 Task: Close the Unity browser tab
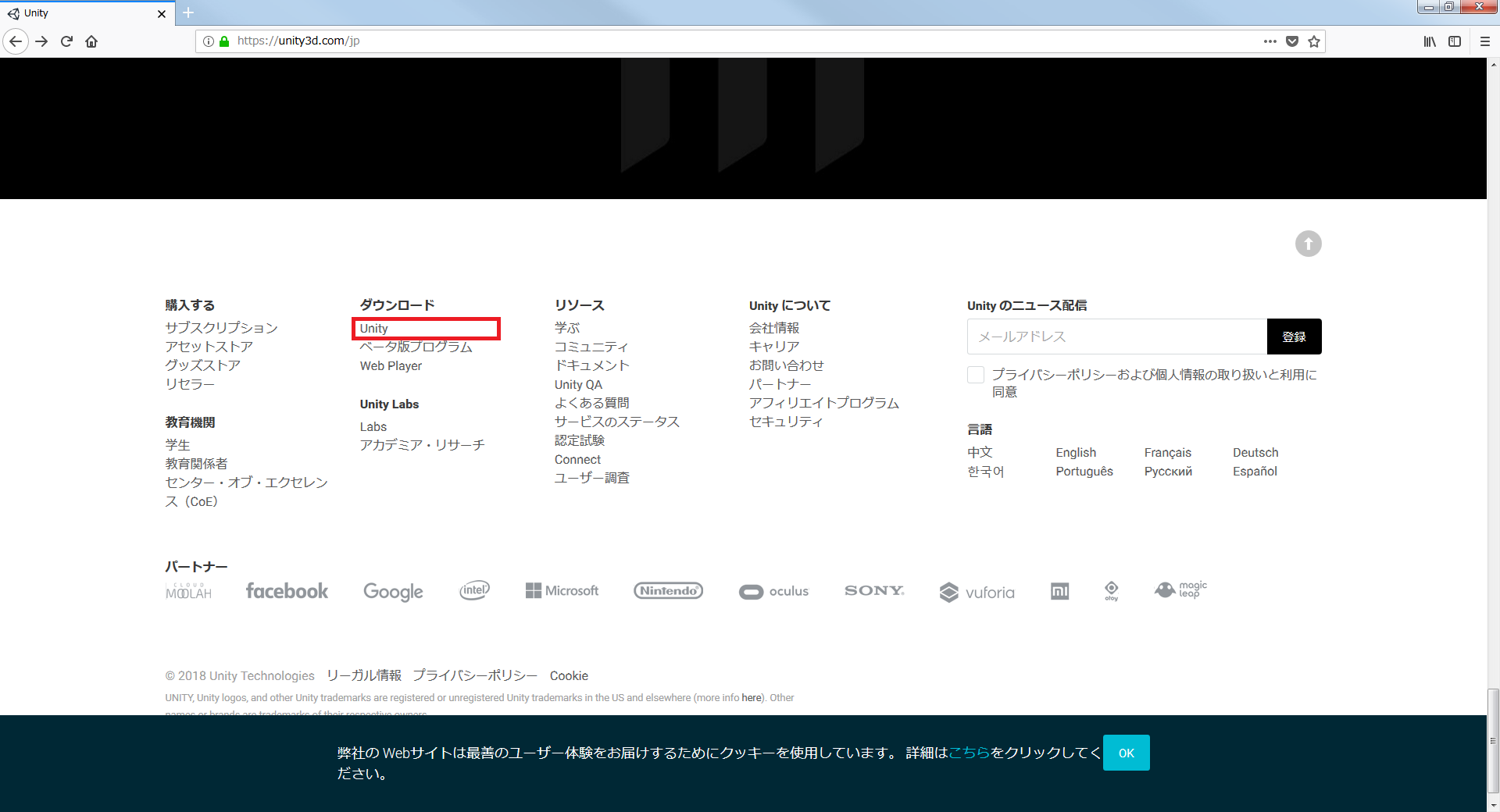162,14
